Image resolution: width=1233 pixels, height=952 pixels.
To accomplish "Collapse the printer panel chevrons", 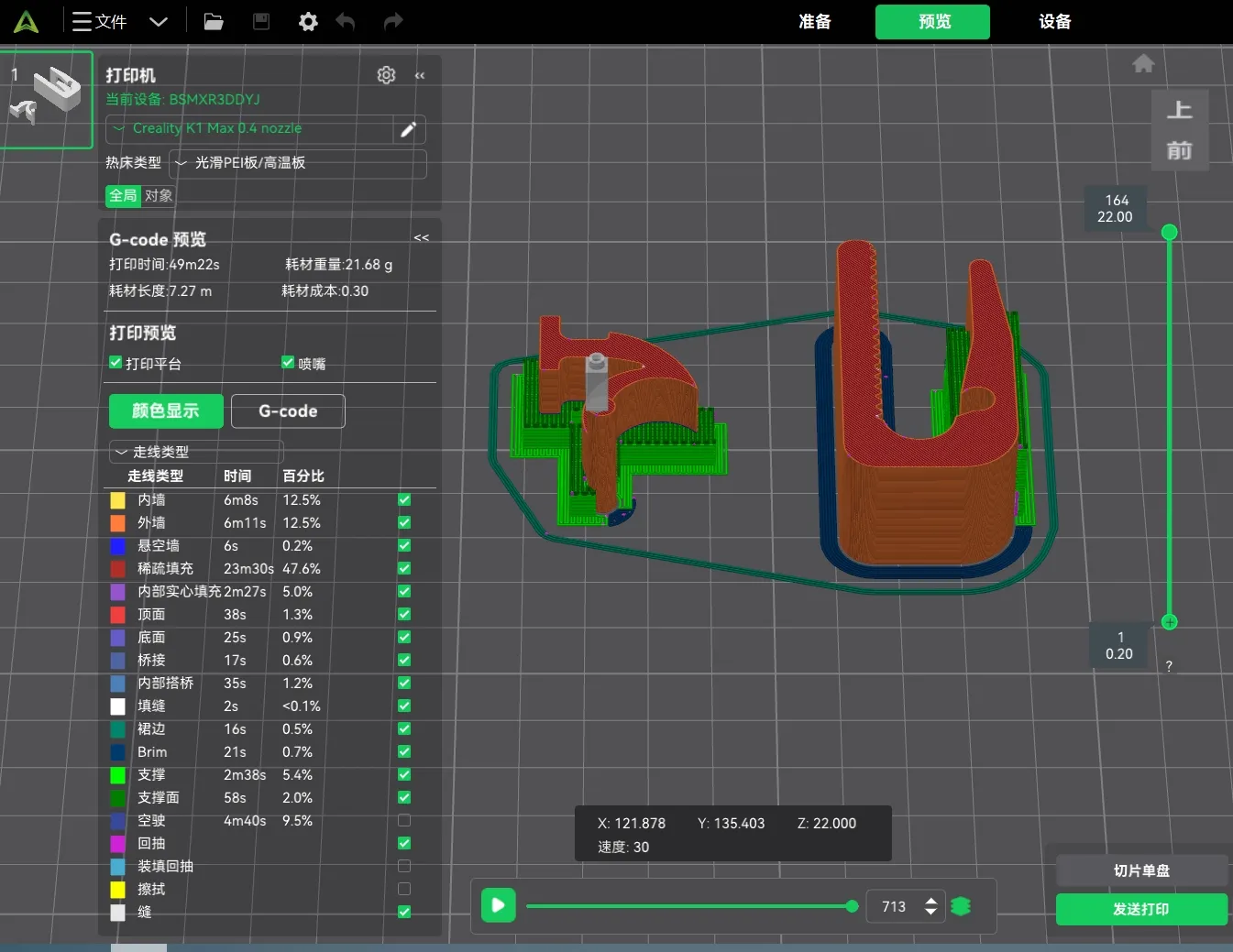I will pyautogui.click(x=420, y=76).
